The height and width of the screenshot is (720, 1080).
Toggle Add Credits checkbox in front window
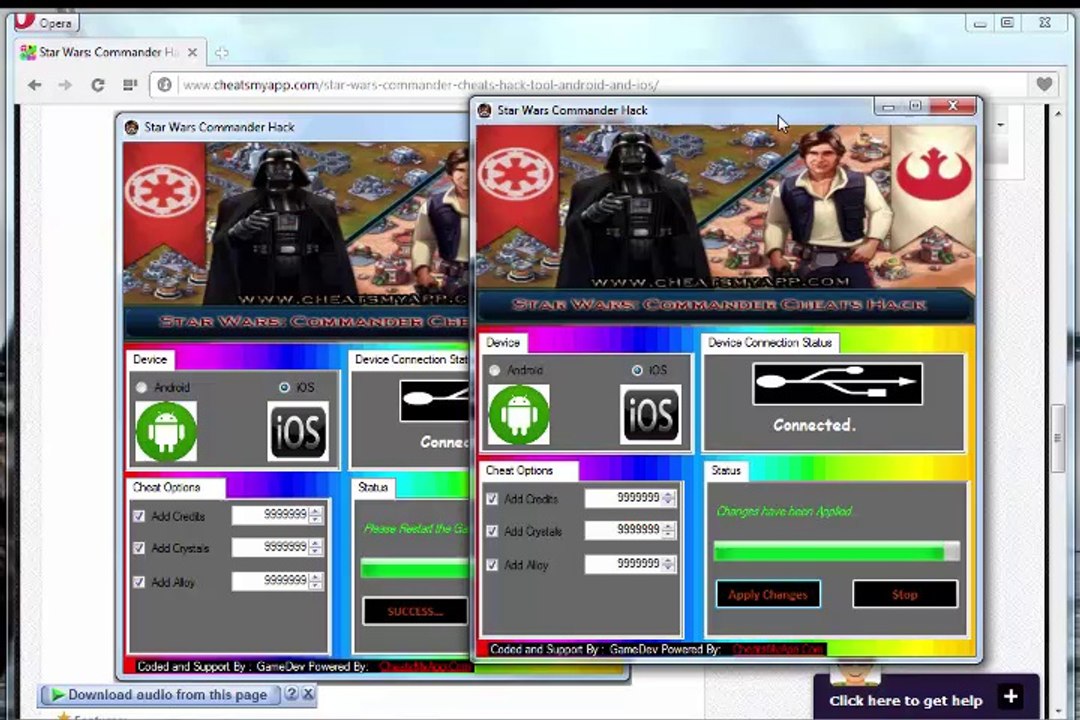click(492, 499)
